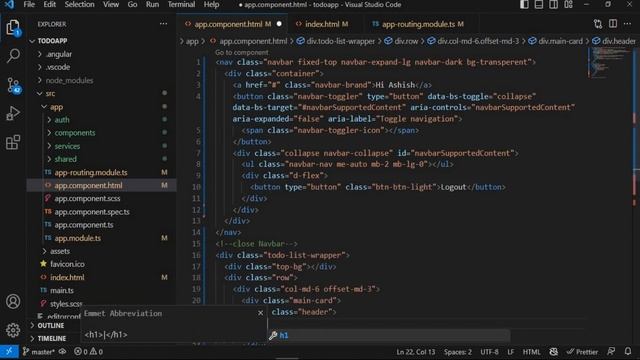Split the editor right
The height and width of the screenshot is (360, 640).
(613, 24)
